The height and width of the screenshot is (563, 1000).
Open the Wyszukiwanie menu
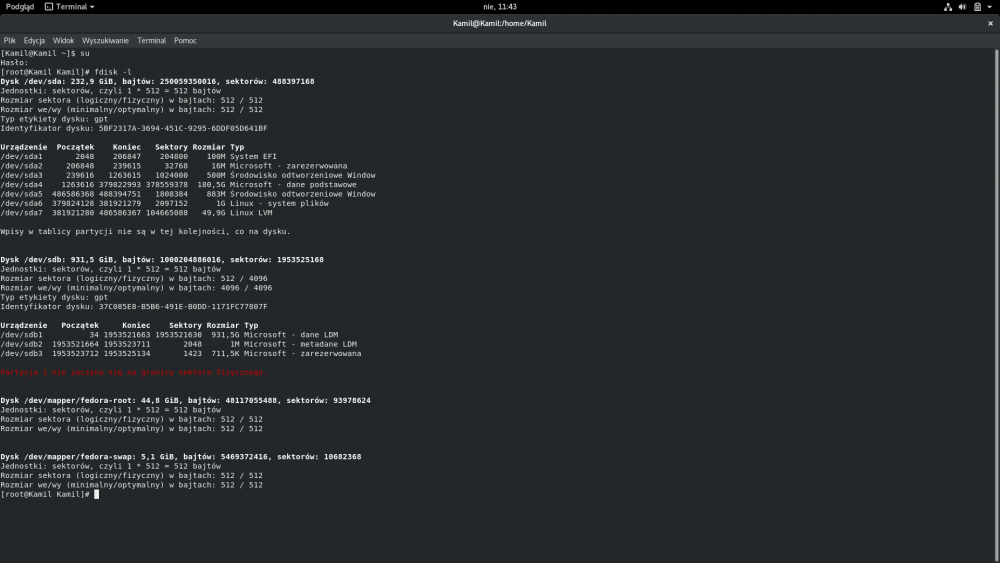point(105,40)
